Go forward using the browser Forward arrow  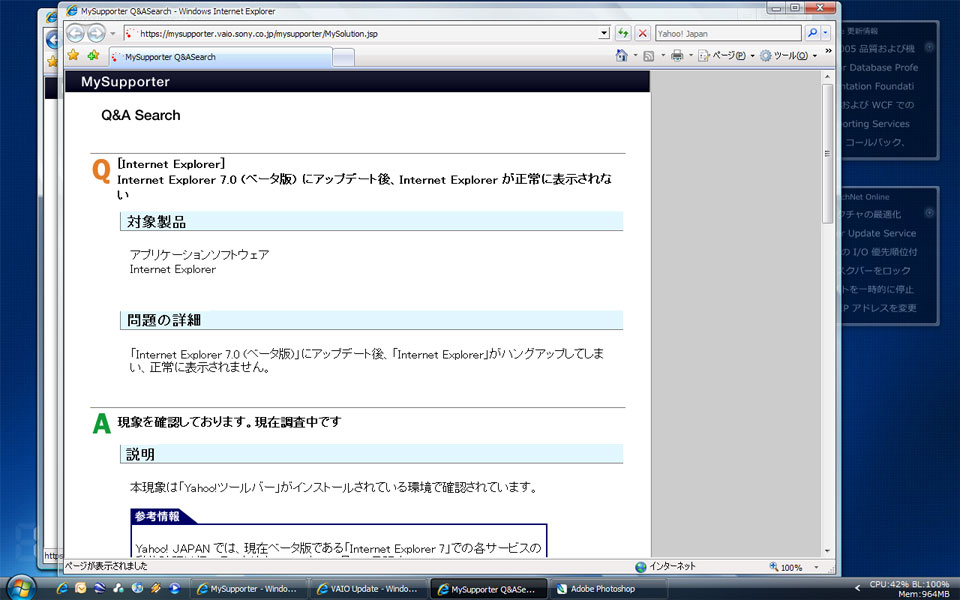click(x=96, y=33)
